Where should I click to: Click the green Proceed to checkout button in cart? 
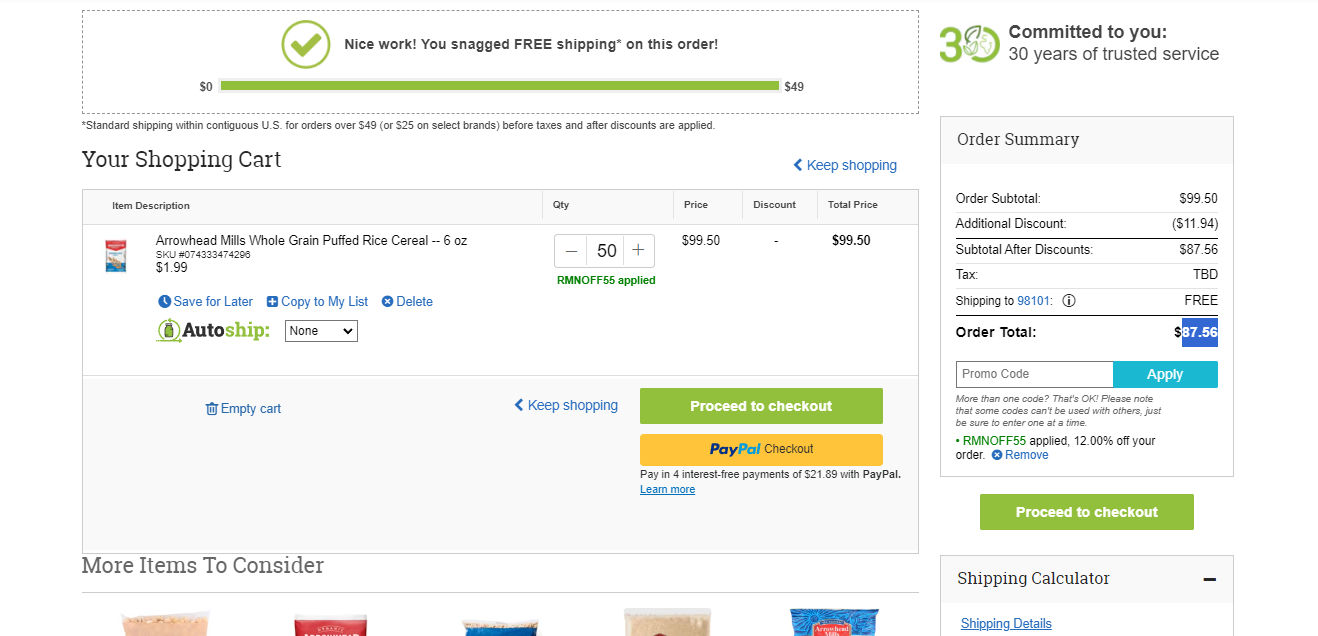761,406
